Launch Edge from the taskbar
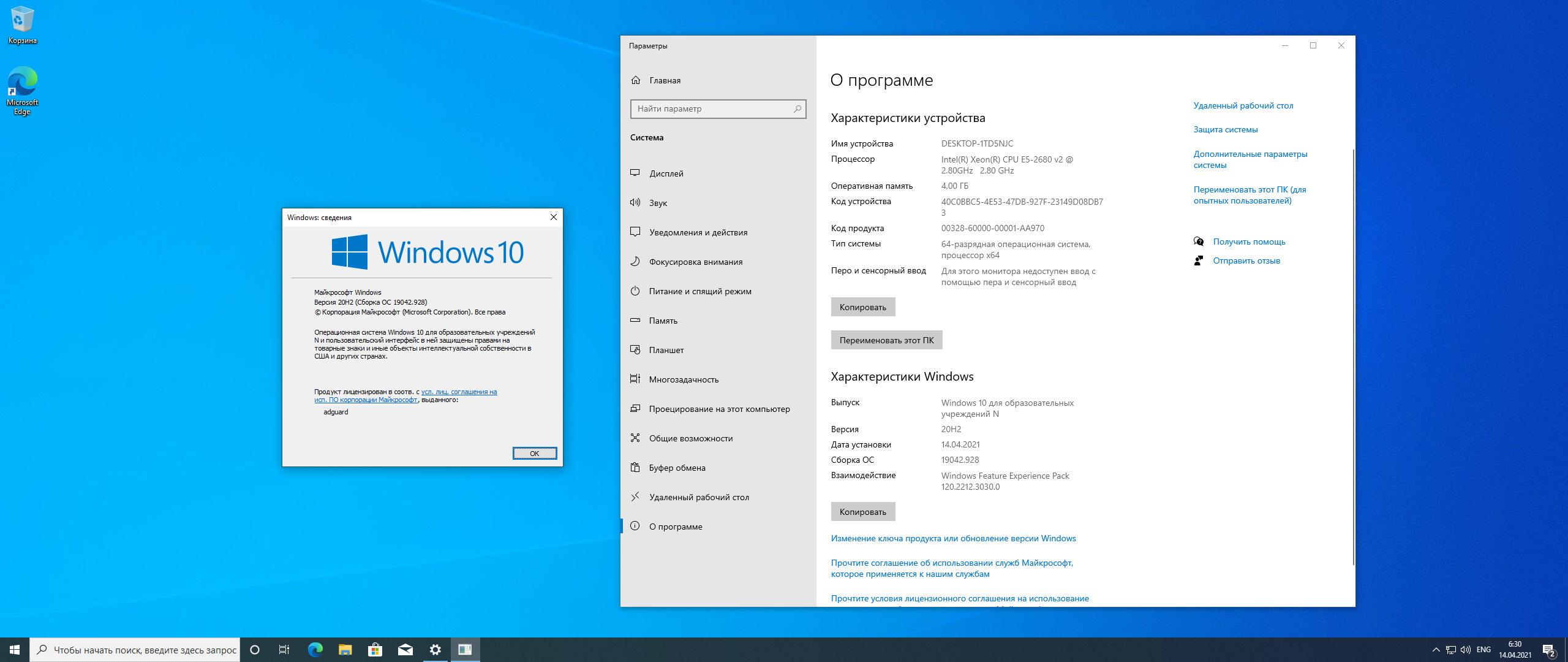This screenshot has height=662, width=1568. point(315,650)
